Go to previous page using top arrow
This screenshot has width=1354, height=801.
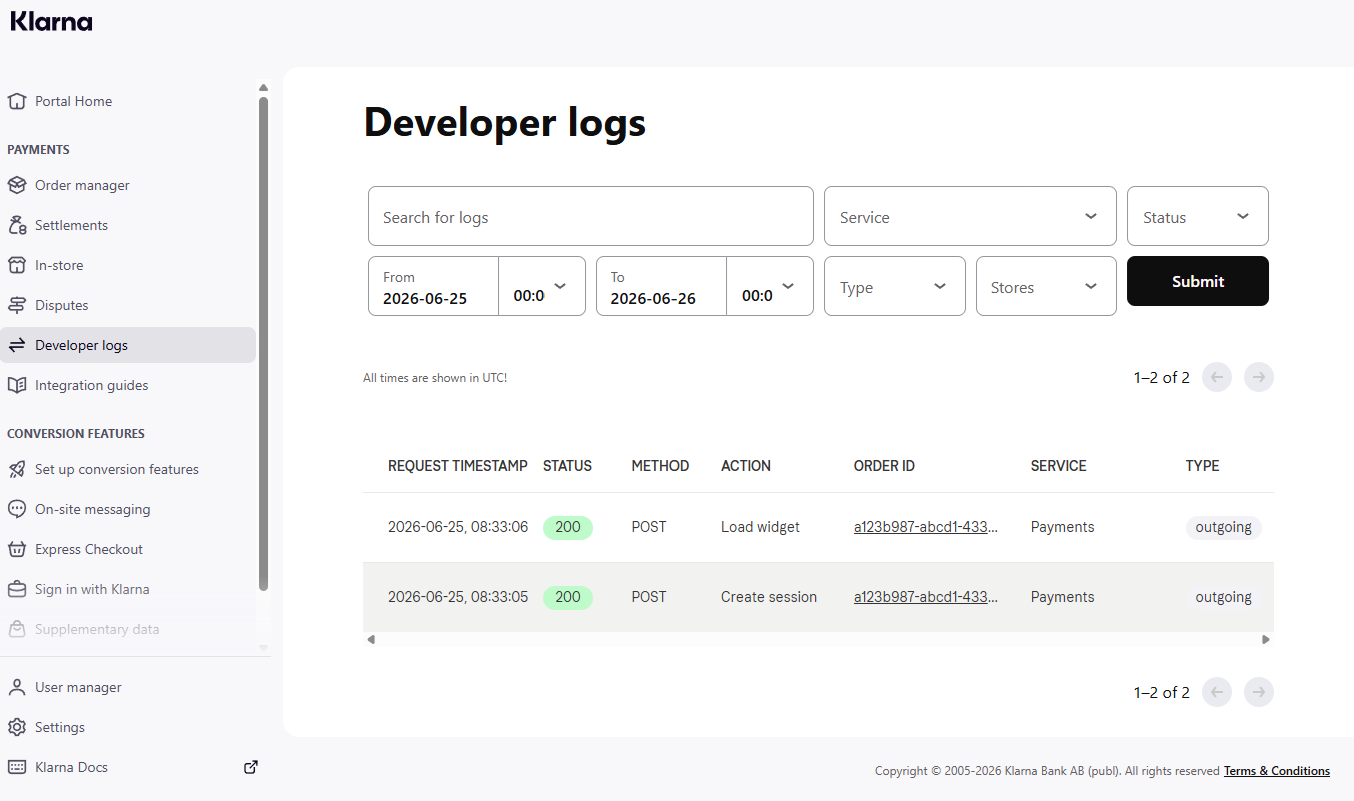point(1217,377)
